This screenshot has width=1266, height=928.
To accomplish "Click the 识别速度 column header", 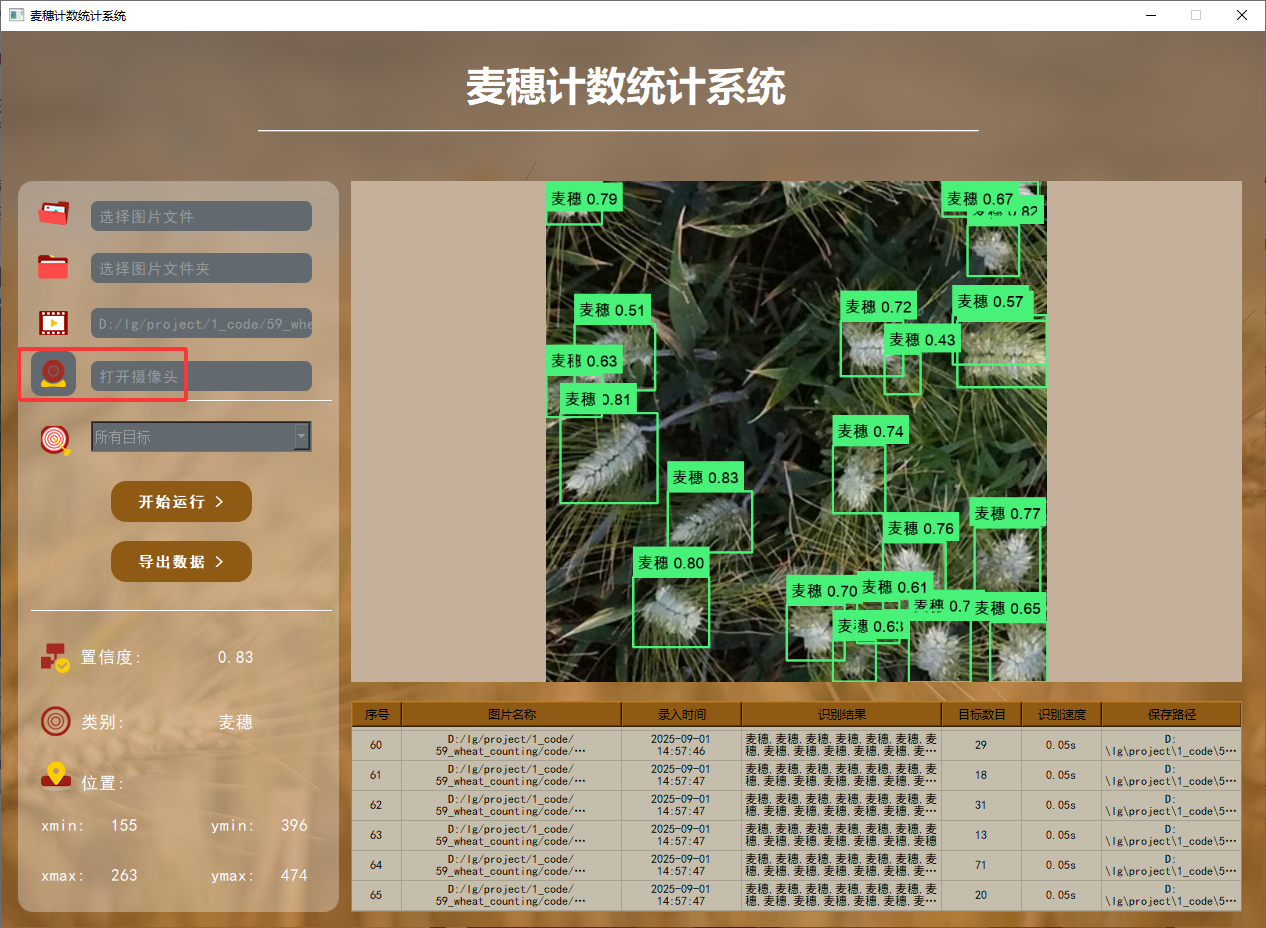I will pyautogui.click(x=1062, y=714).
